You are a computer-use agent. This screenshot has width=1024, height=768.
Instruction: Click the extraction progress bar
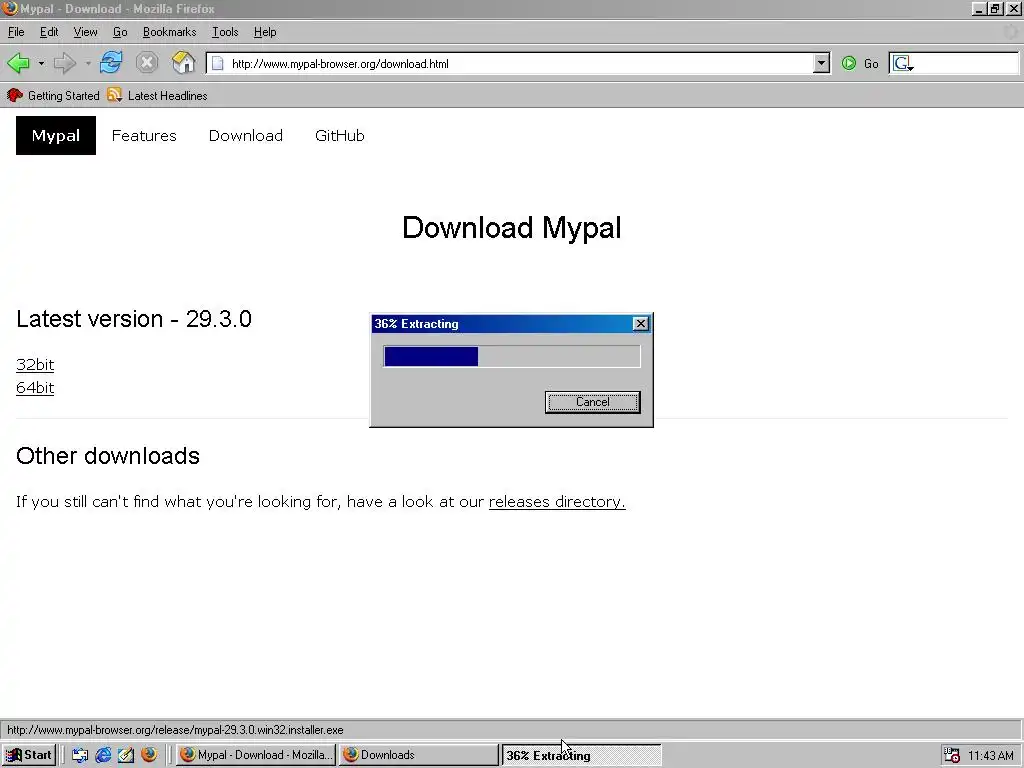[512, 357]
